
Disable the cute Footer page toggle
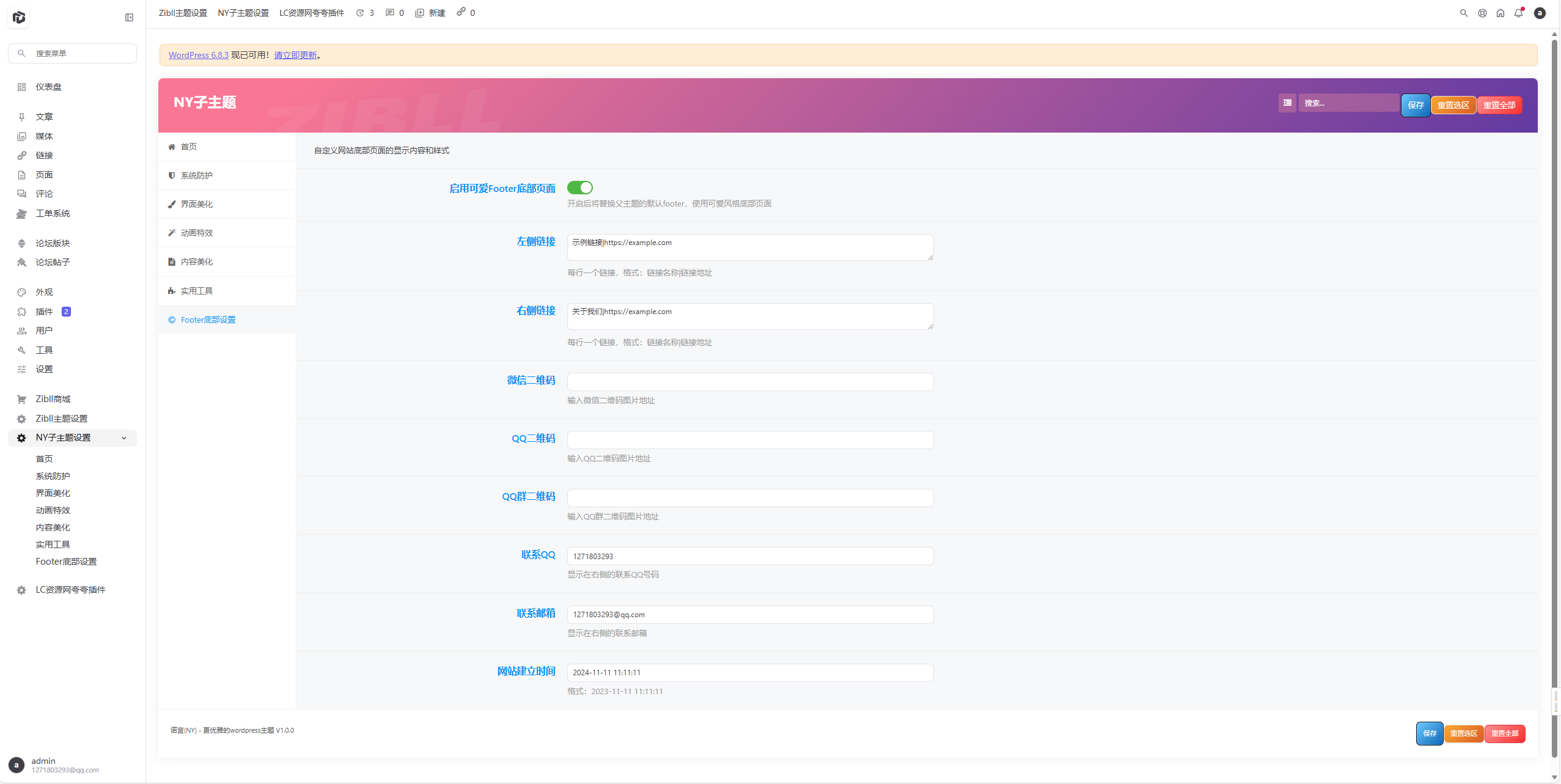click(x=579, y=188)
